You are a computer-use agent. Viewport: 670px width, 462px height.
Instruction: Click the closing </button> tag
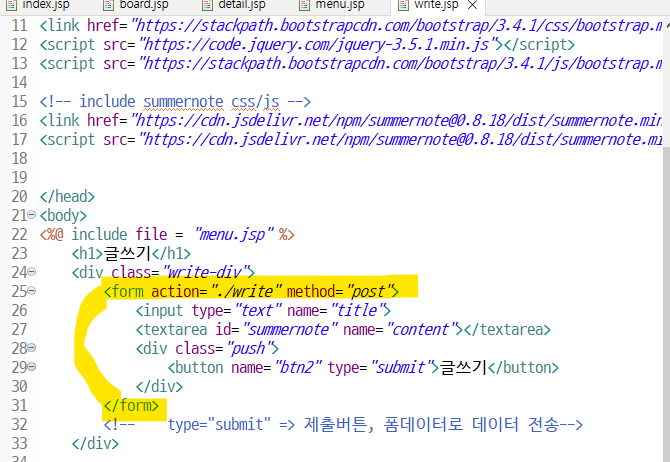tap(523, 368)
